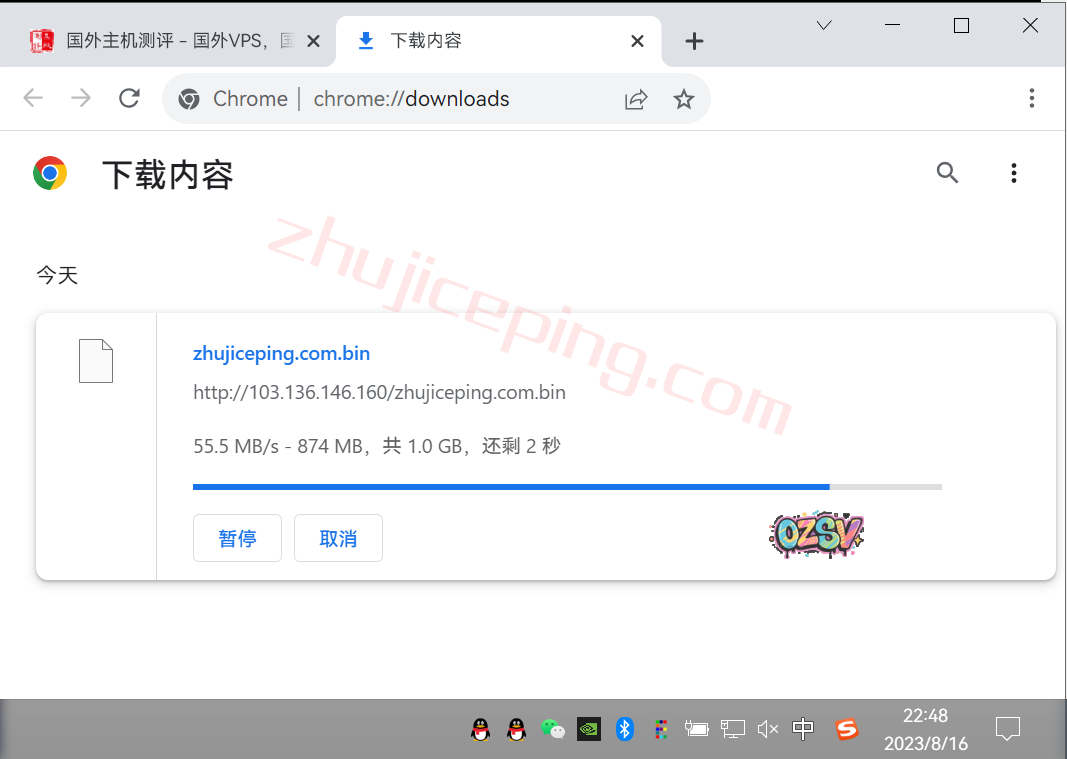The width and height of the screenshot is (1067, 759).
Task: Reload the page with the refresh icon
Action: click(x=129, y=98)
